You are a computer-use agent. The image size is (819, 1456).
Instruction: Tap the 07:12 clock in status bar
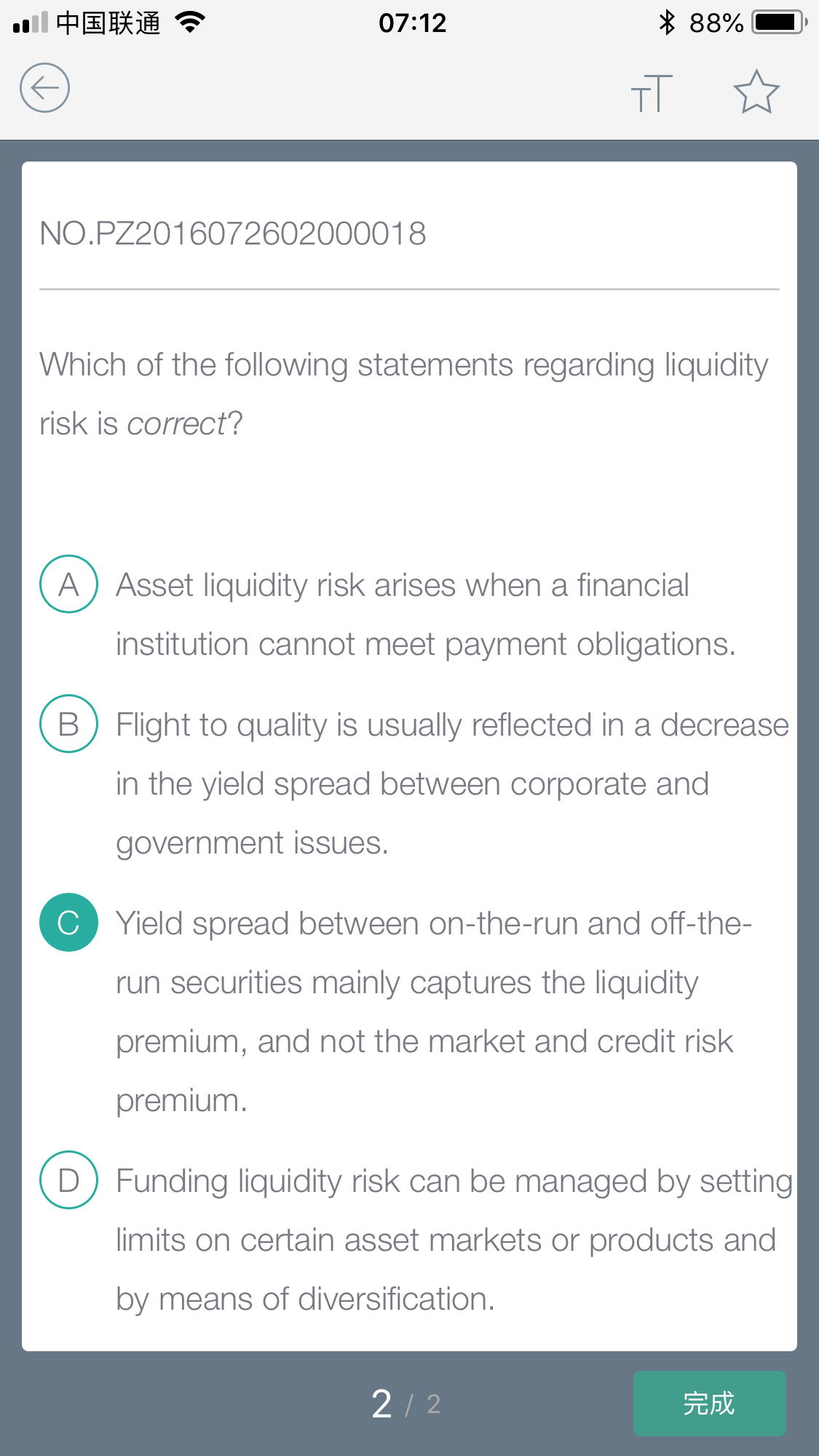[x=412, y=23]
